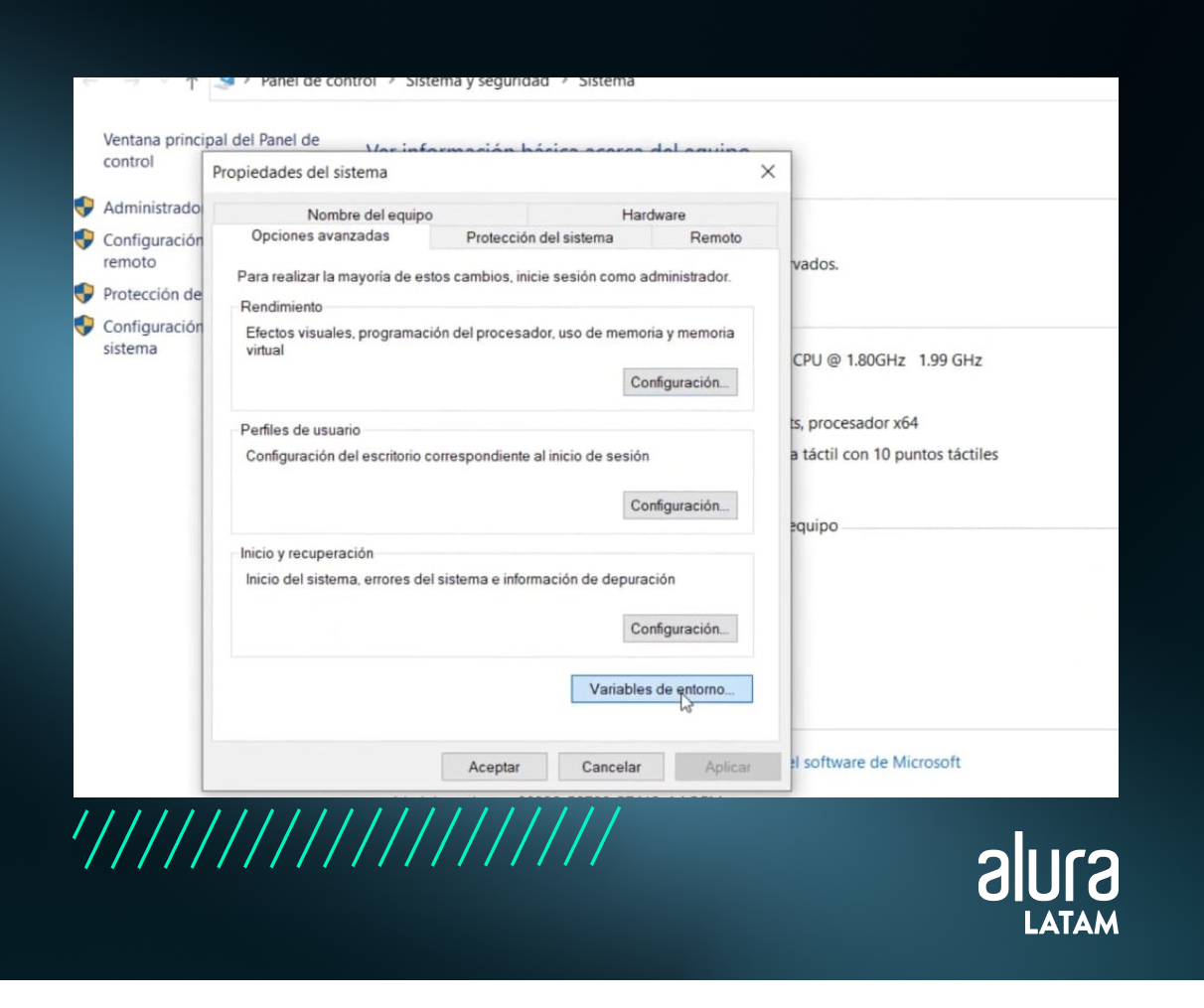Viewport: 1204px width, 1008px height.
Task: Click the '1.99 GHz' processor speed text
Action: (950, 360)
